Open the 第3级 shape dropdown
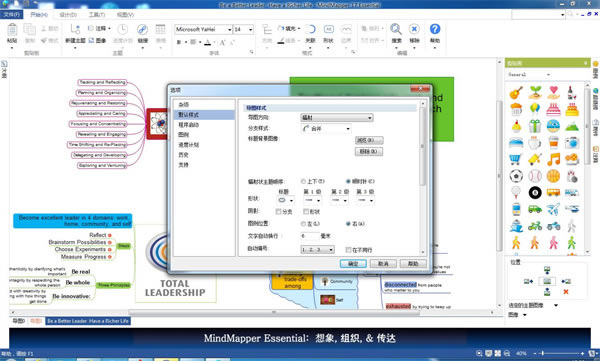The height and width of the screenshot is (361, 600). coord(365,200)
